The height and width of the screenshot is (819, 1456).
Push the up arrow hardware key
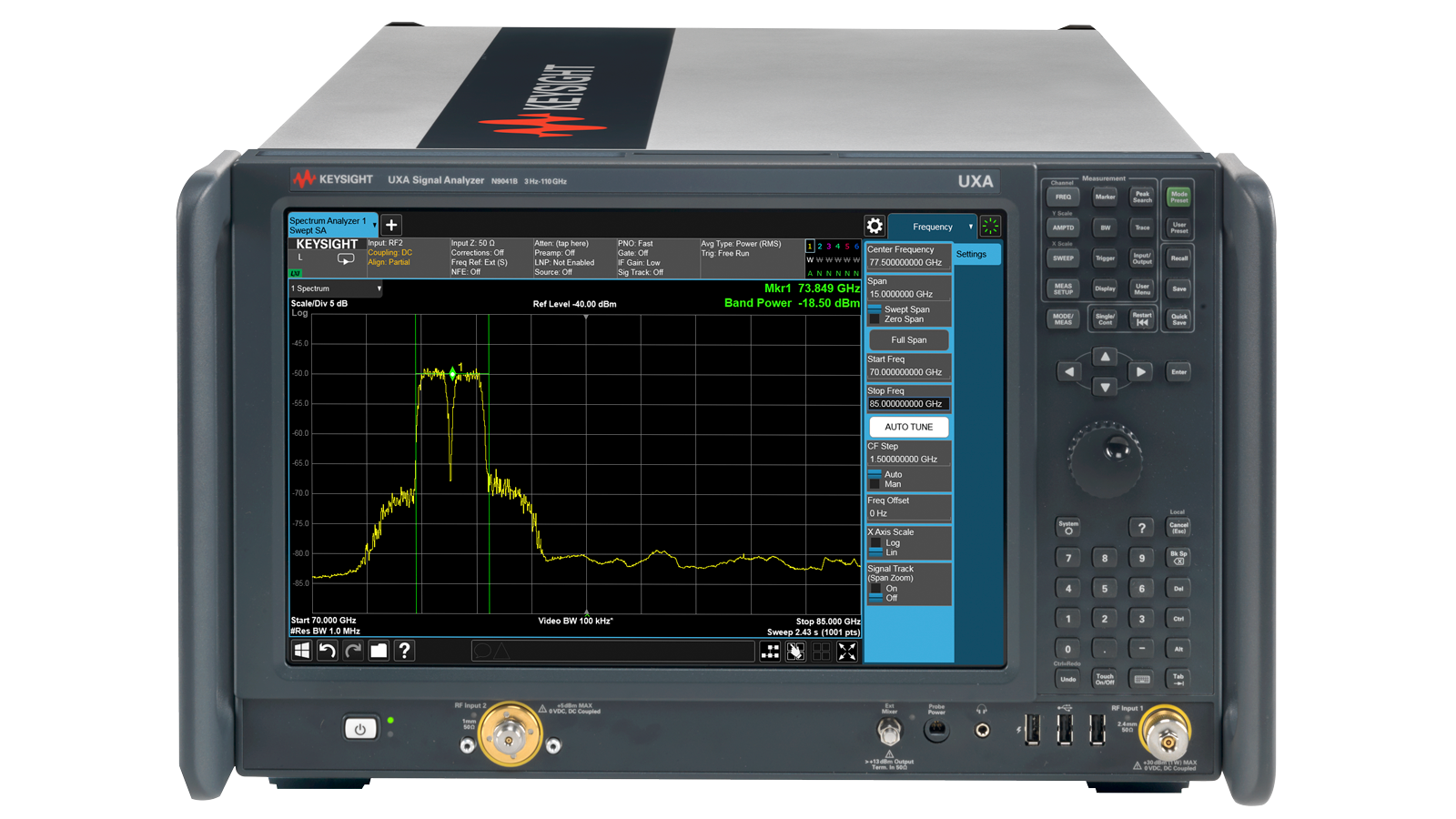(x=1105, y=356)
